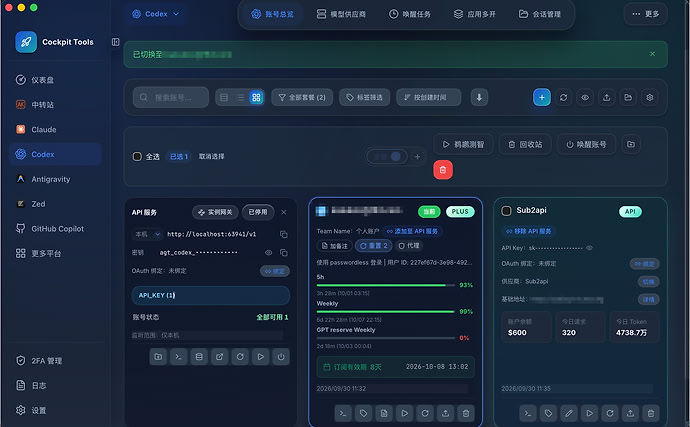The height and width of the screenshot is (427, 690).
Task: Click the red delete selected button
Action: tap(443, 169)
